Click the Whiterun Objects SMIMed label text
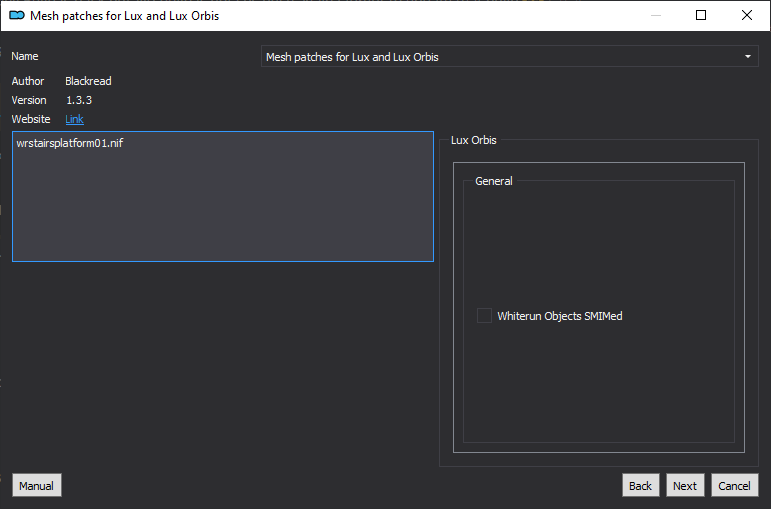771x509 pixels. (x=560, y=316)
